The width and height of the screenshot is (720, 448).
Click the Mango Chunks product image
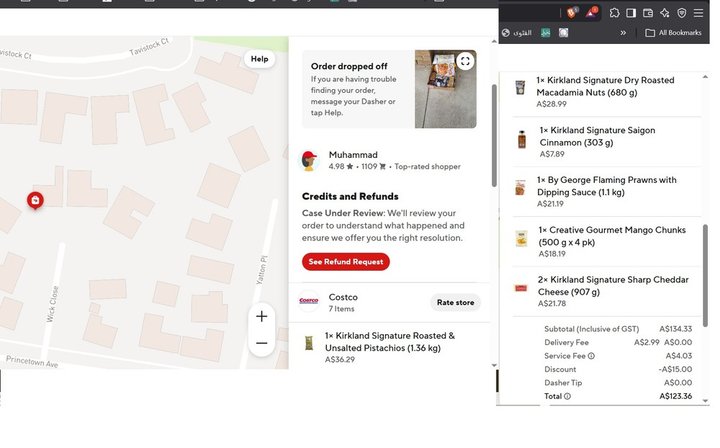point(521,239)
